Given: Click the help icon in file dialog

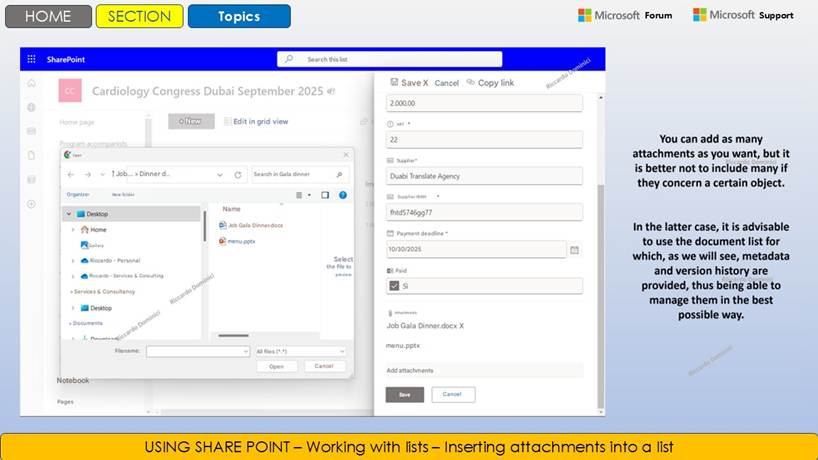Looking at the screenshot, I should [344, 195].
